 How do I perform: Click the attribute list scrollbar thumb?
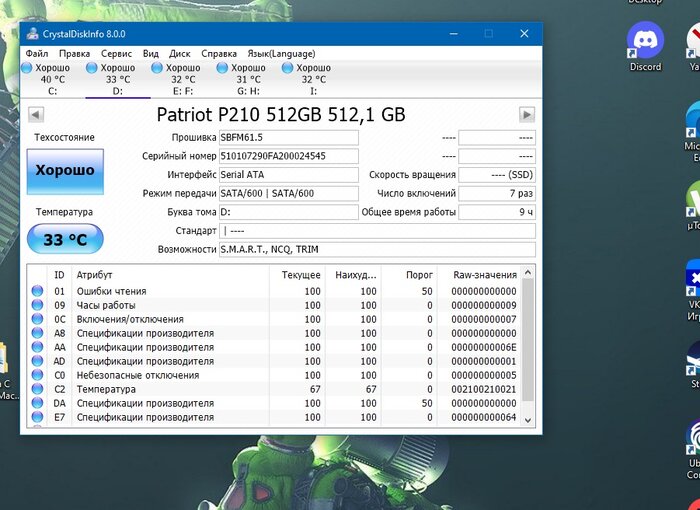[528, 340]
